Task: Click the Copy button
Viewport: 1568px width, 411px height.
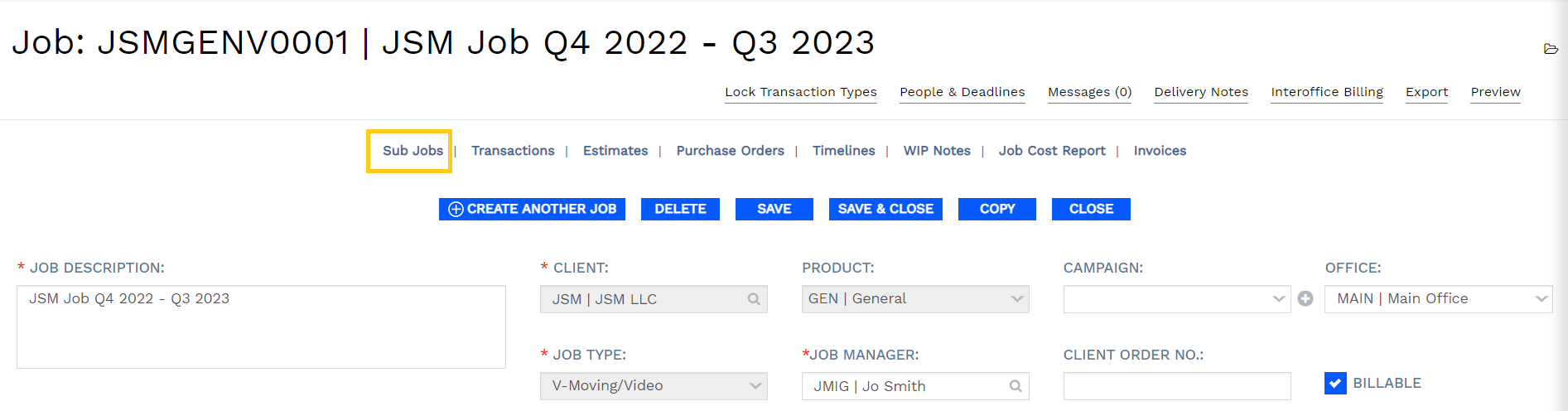Action: [996, 209]
